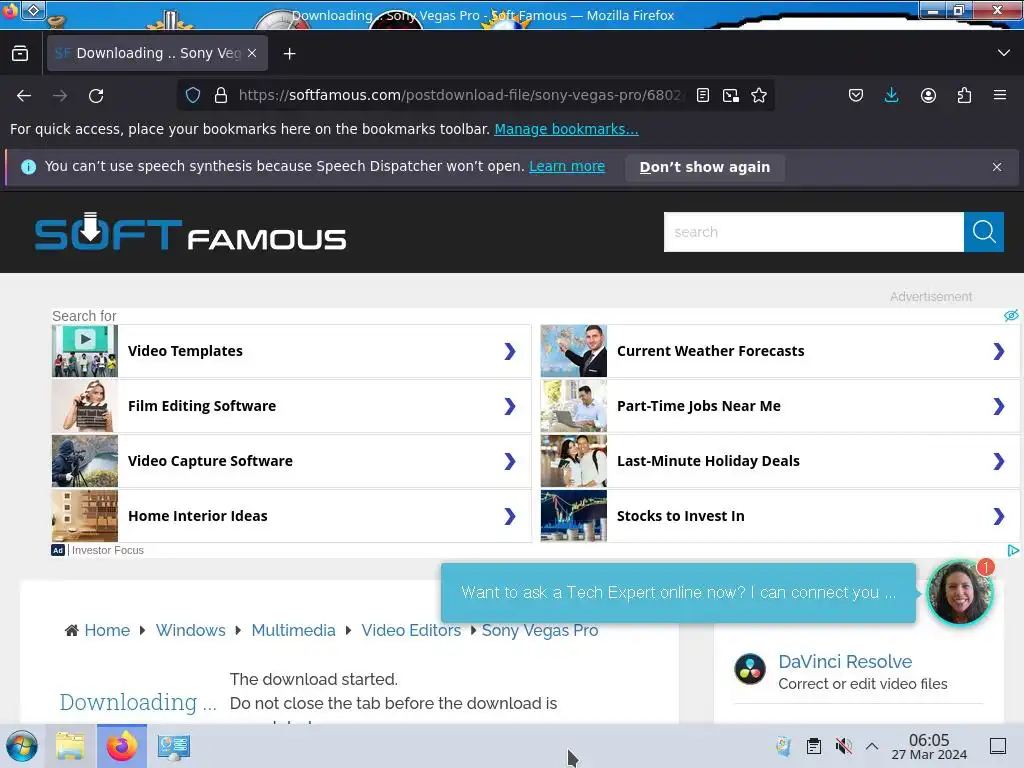Reload the current page
Viewport: 1024px width, 768px height.
(96, 96)
